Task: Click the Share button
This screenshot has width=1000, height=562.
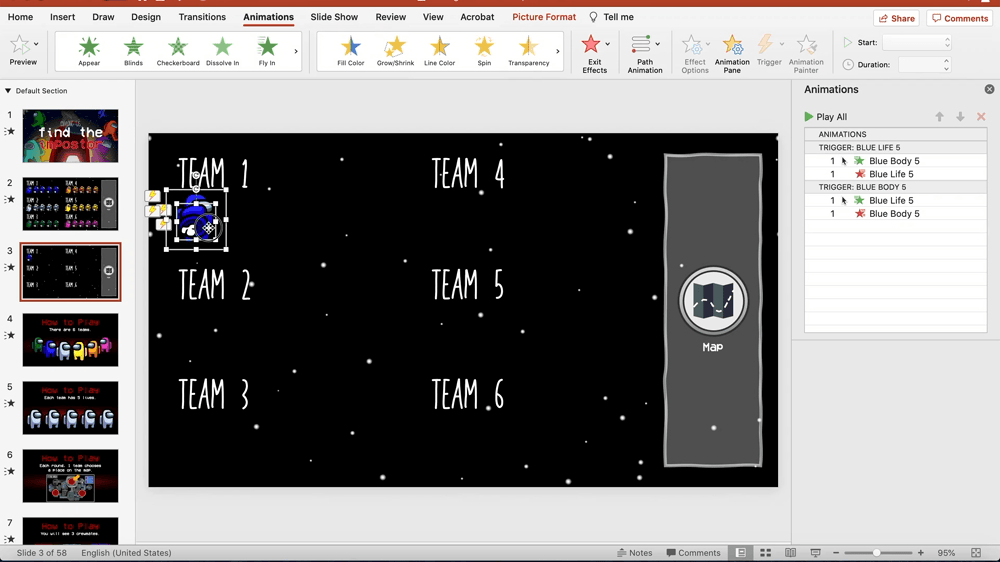Action: pyautogui.click(x=896, y=18)
